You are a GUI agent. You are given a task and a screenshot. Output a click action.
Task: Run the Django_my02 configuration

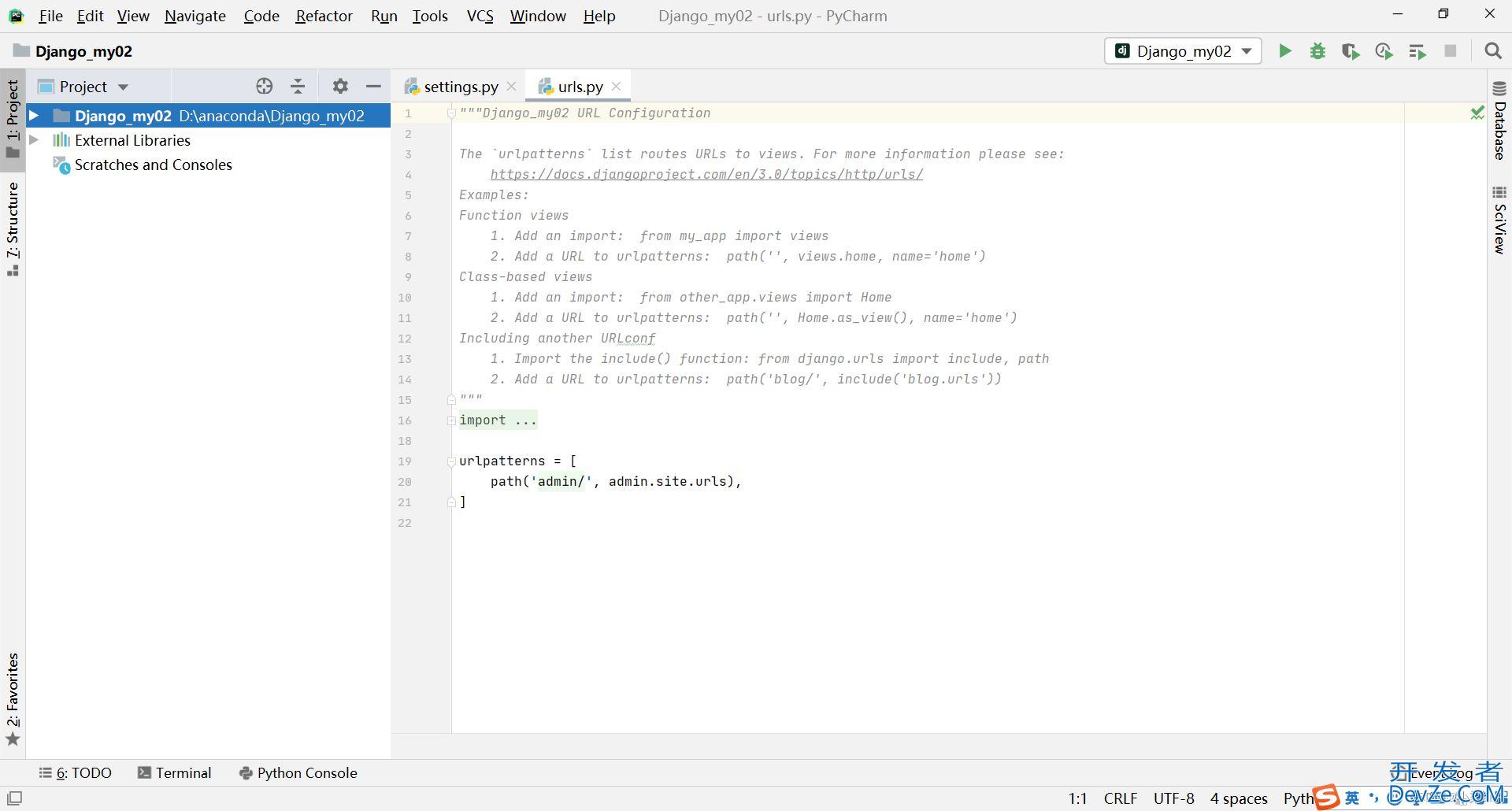pyautogui.click(x=1284, y=51)
